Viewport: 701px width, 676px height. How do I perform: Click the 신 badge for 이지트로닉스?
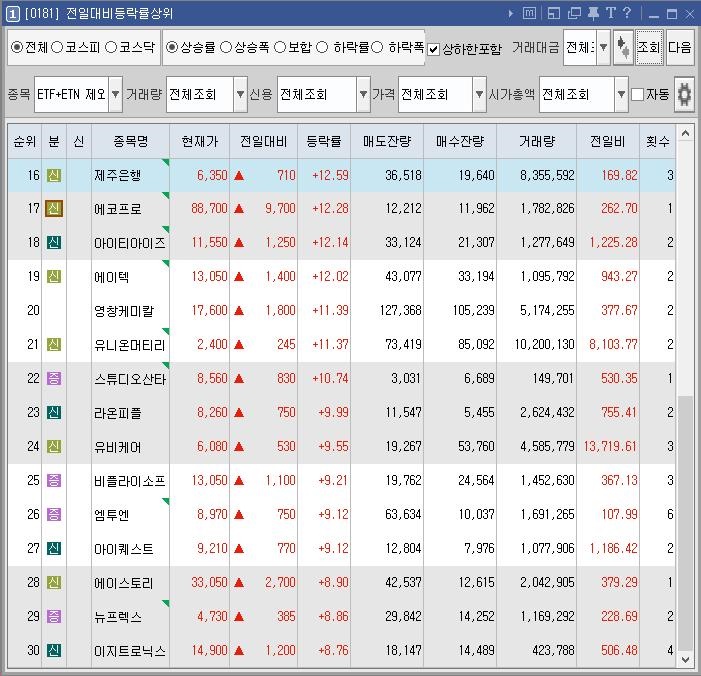point(54,650)
